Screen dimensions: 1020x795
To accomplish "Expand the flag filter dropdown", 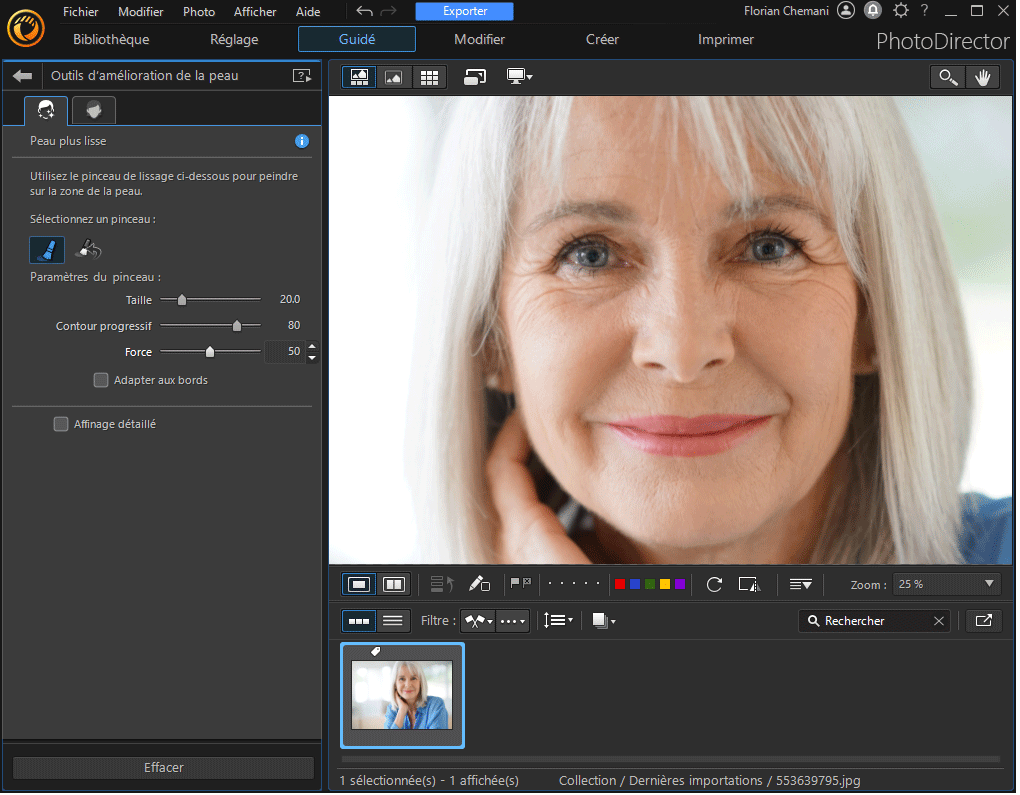I will click(x=477, y=620).
